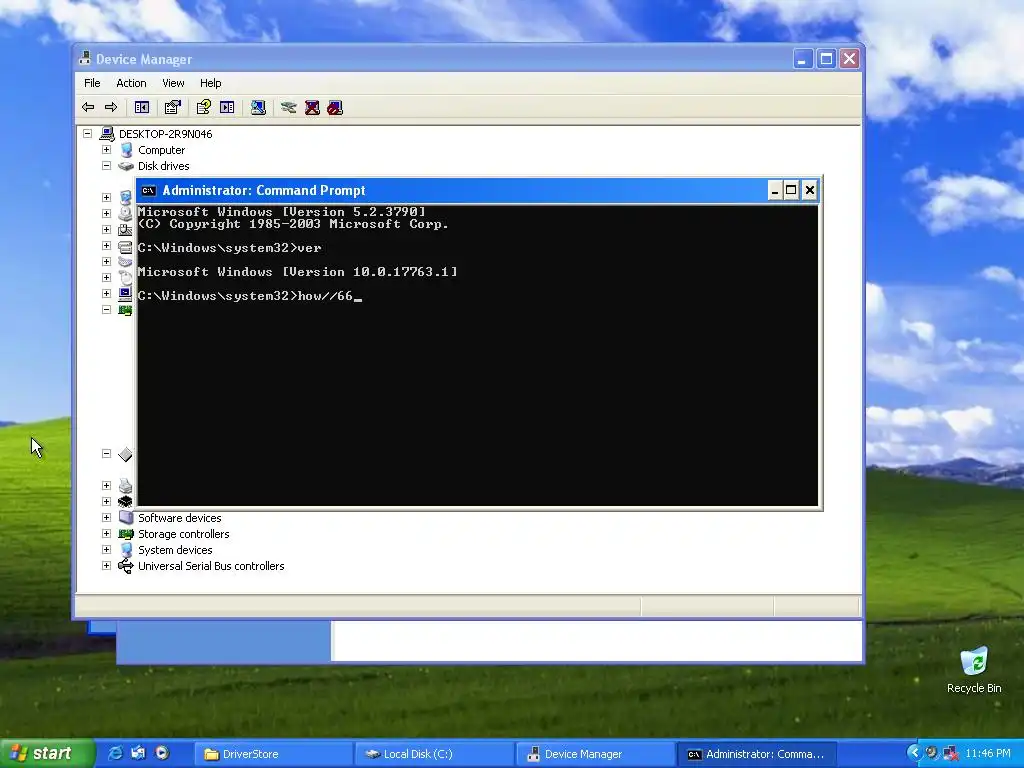Select the System devices label

click(x=175, y=550)
